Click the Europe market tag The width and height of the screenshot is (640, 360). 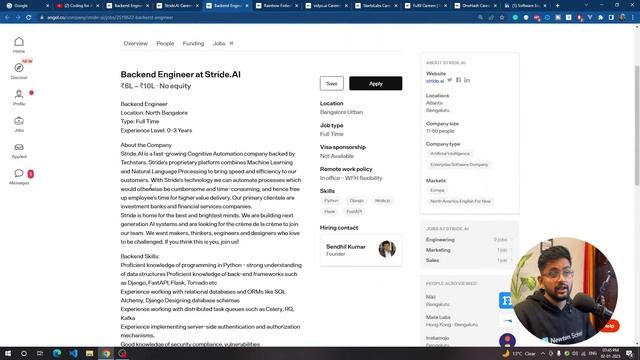coord(437,190)
